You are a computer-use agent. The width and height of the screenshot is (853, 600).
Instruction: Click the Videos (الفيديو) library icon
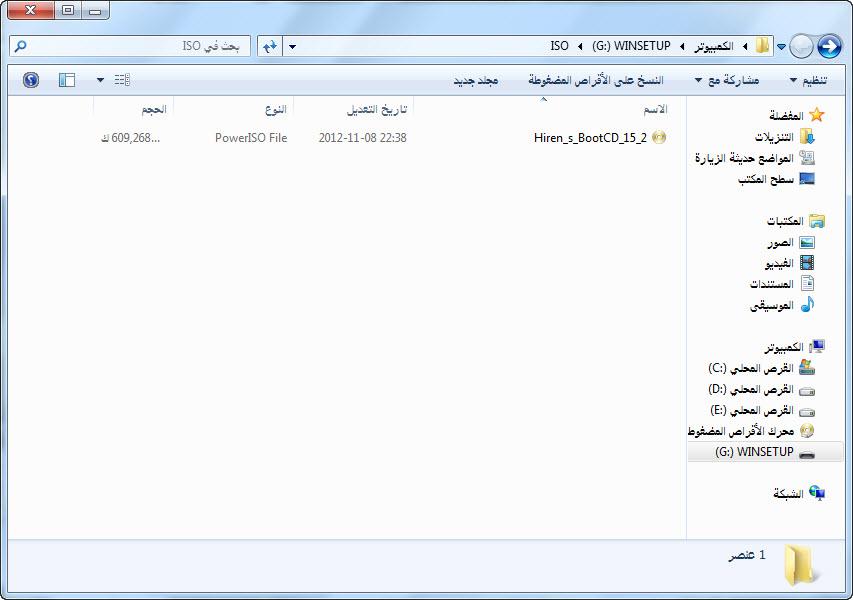pyautogui.click(x=807, y=263)
